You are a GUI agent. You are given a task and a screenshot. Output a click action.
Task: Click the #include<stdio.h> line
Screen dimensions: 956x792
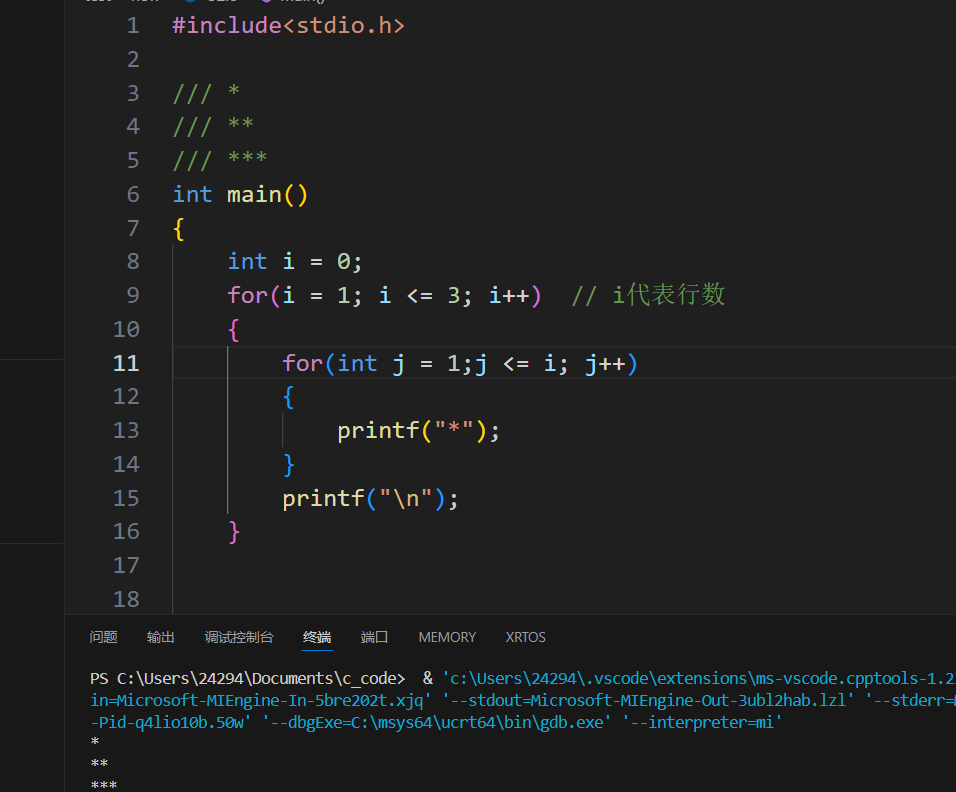coord(288,26)
